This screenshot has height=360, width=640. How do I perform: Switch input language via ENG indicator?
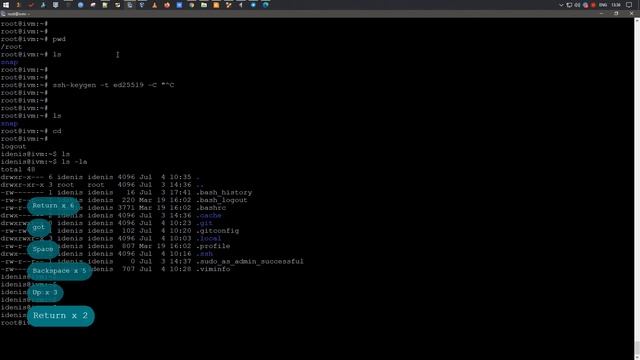click(603, 5)
